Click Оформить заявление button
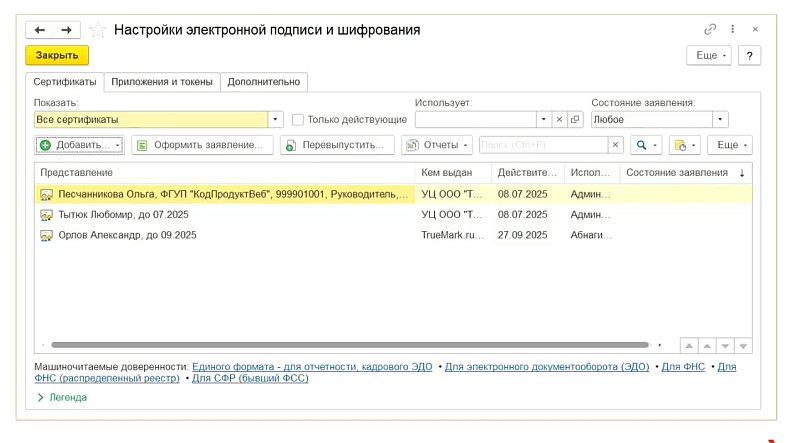Image resolution: width=799 pixels, height=443 pixels. point(202,145)
